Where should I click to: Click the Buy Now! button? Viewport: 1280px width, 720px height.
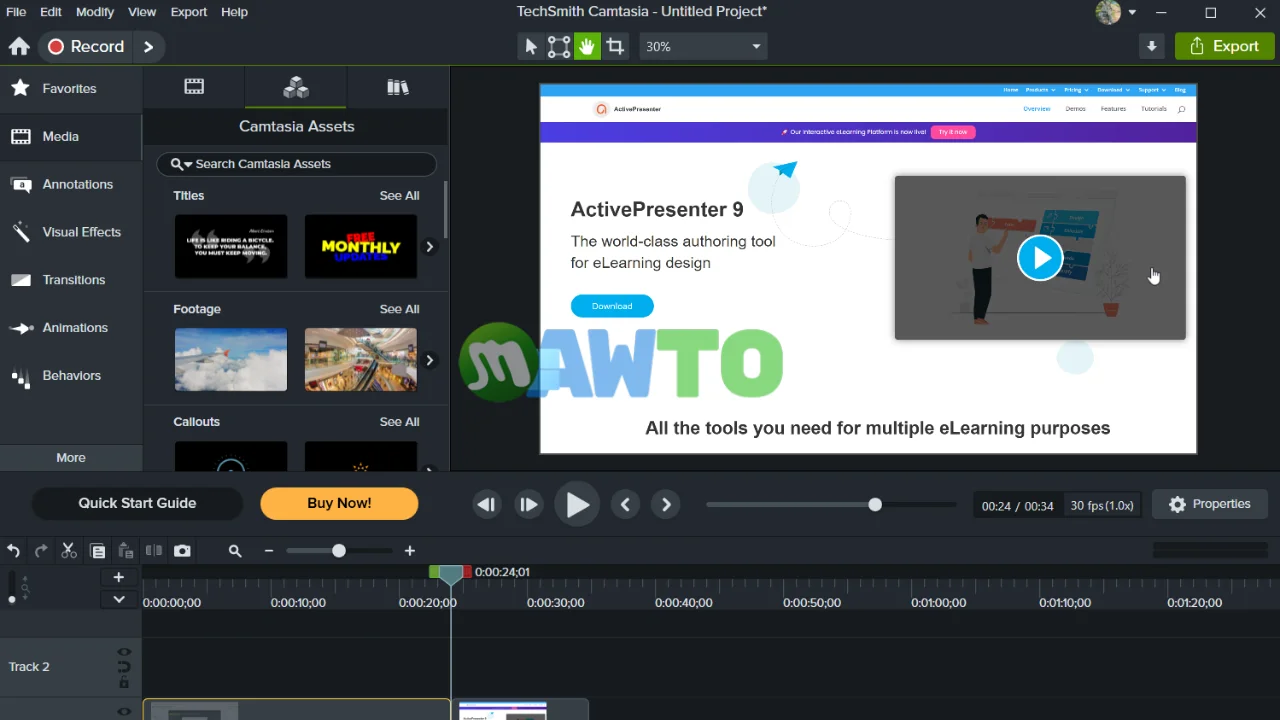point(339,504)
